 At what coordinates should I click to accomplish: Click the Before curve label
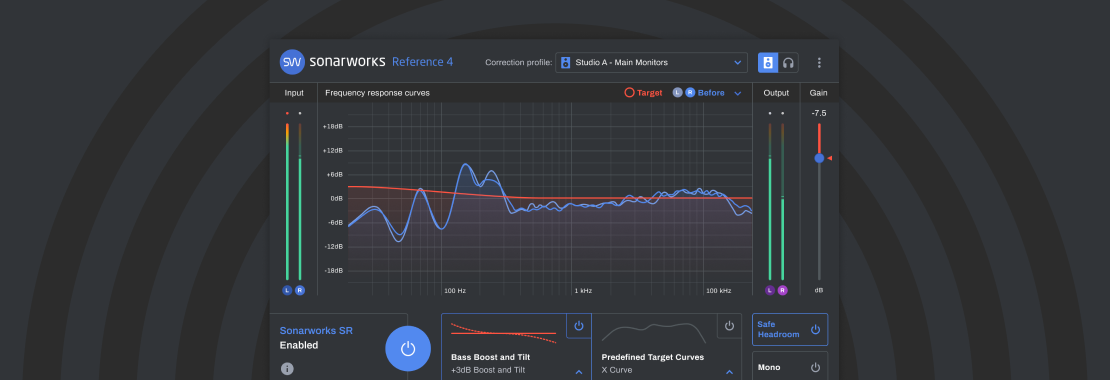(711, 93)
